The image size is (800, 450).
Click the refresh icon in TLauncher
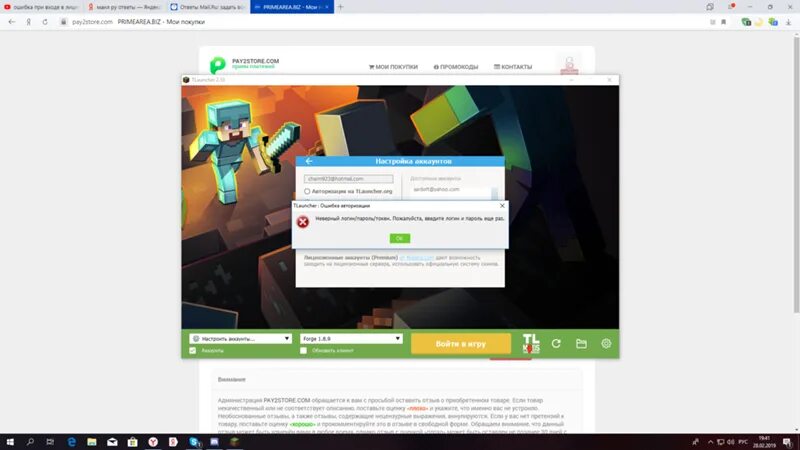coord(556,344)
